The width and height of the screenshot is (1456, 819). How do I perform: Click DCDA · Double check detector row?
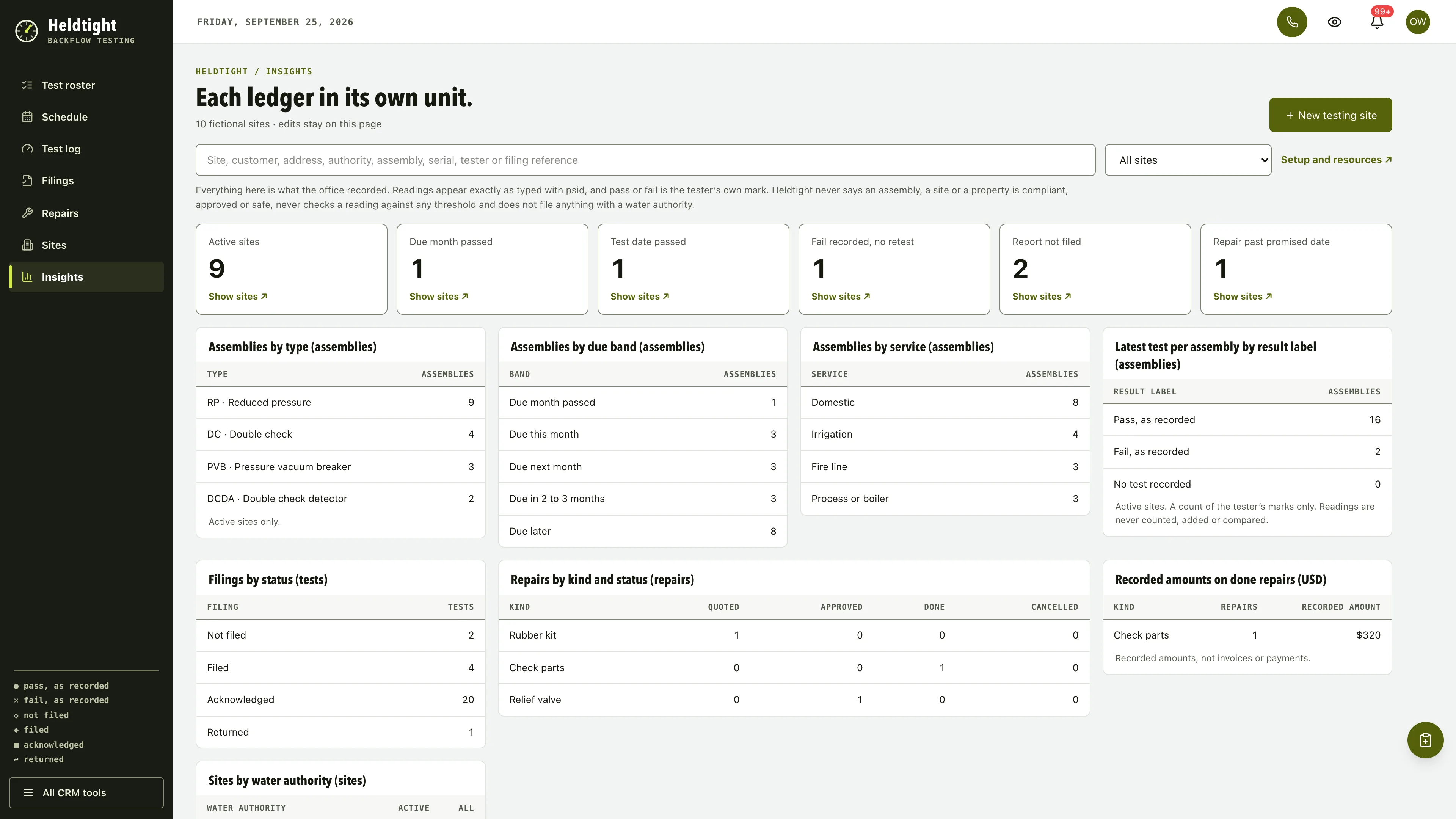(x=340, y=499)
